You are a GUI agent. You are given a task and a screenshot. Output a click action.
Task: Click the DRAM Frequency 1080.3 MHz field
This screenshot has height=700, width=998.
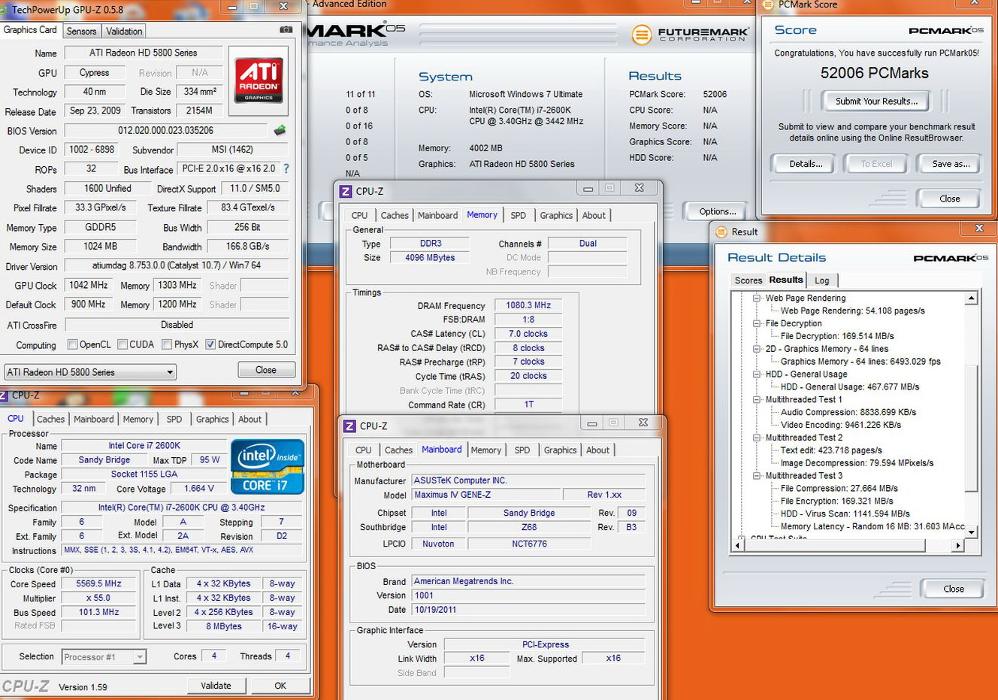(x=528, y=305)
